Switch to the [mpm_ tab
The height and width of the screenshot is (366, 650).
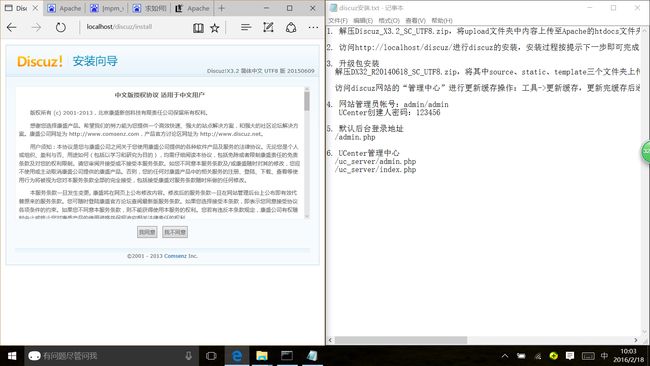(x=107, y=8)
